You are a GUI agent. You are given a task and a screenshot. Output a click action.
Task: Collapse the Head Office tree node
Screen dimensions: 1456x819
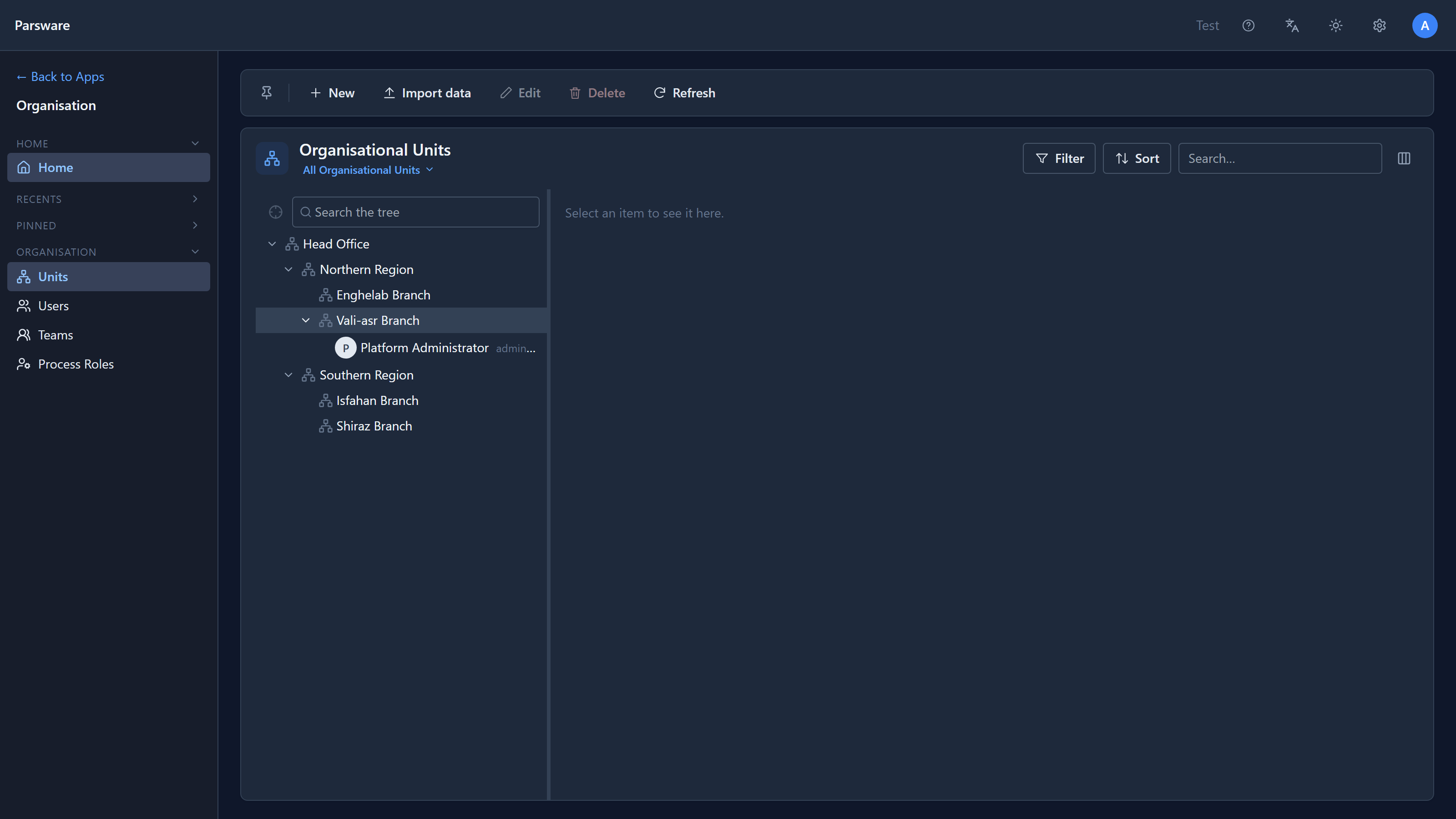click(x=272, y=244)
